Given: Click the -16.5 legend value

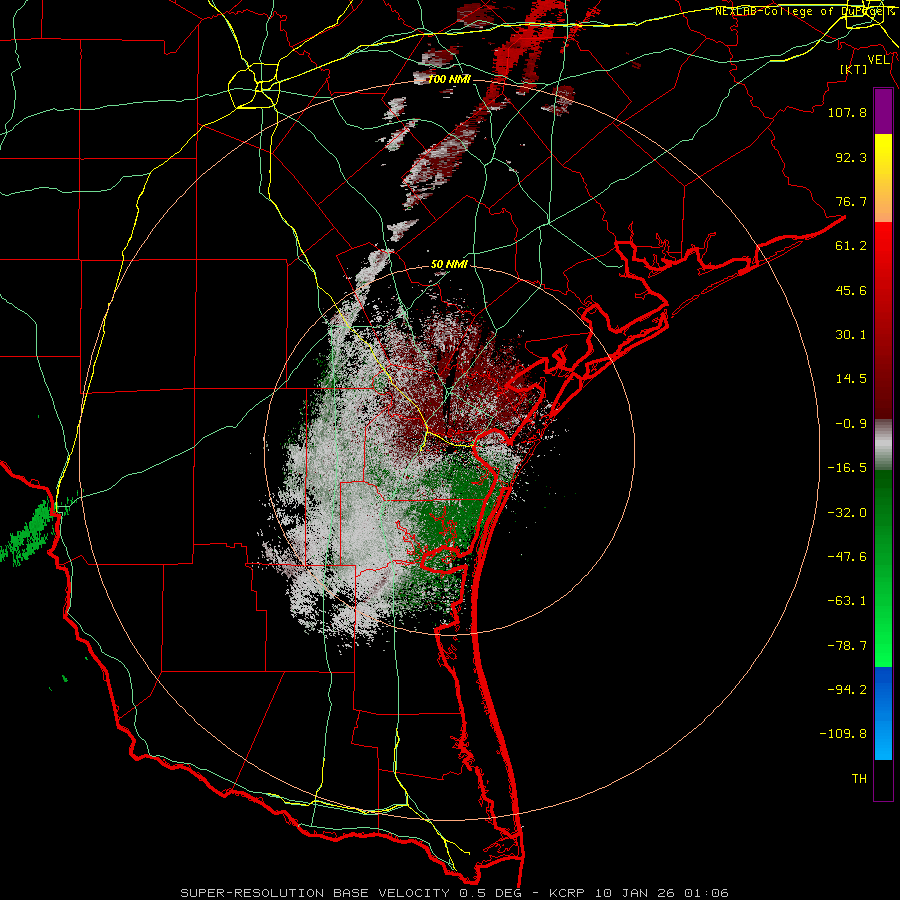Looking at the screenshot, I should [847, 468].
